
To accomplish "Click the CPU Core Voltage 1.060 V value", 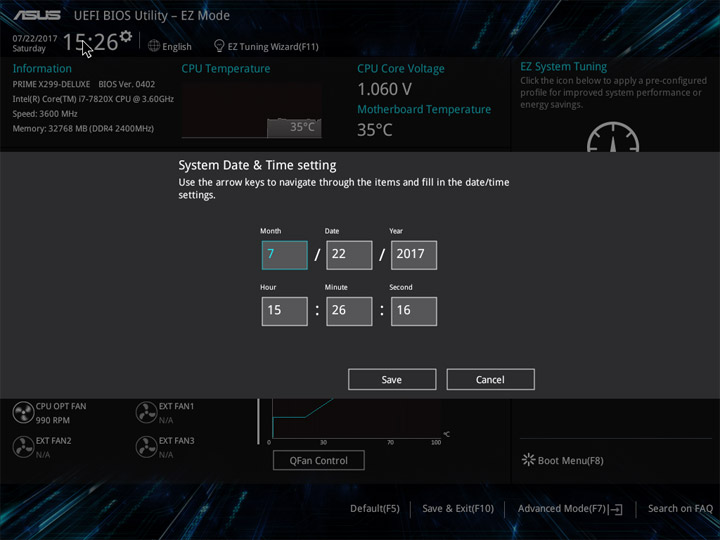I will 385,89.
